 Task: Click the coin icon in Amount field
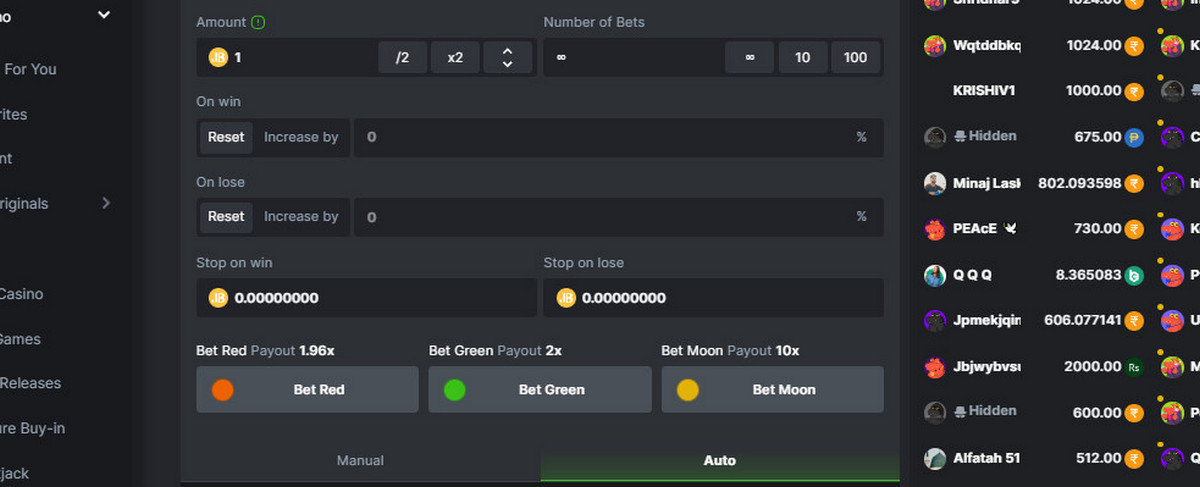(x=217, y=58)
